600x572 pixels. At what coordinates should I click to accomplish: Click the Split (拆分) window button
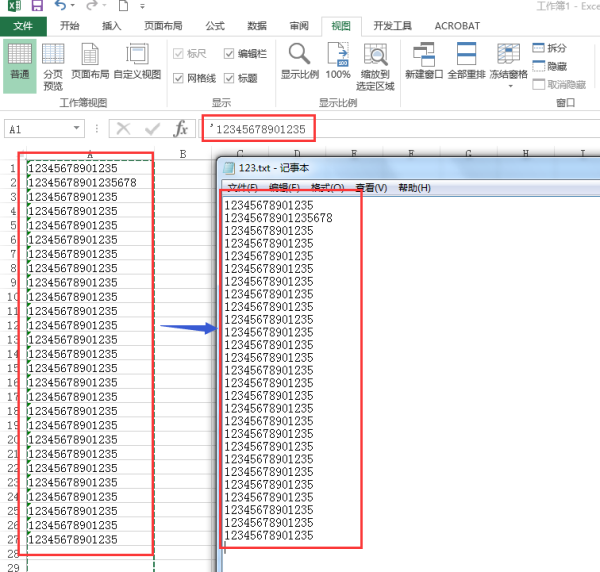tap(549, 48)
